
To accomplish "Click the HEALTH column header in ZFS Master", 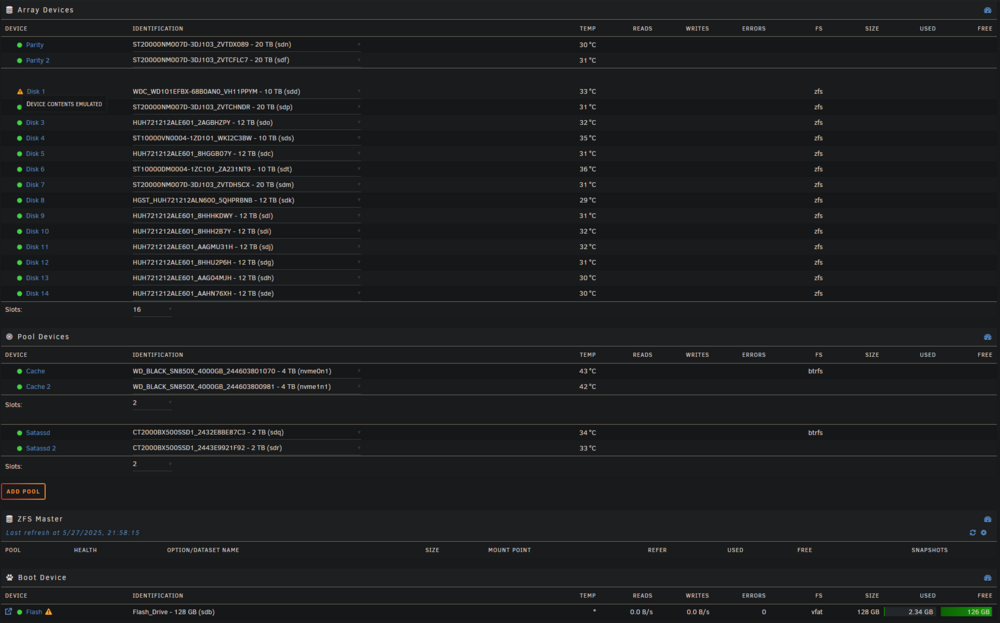I will (x=85, y=550).
